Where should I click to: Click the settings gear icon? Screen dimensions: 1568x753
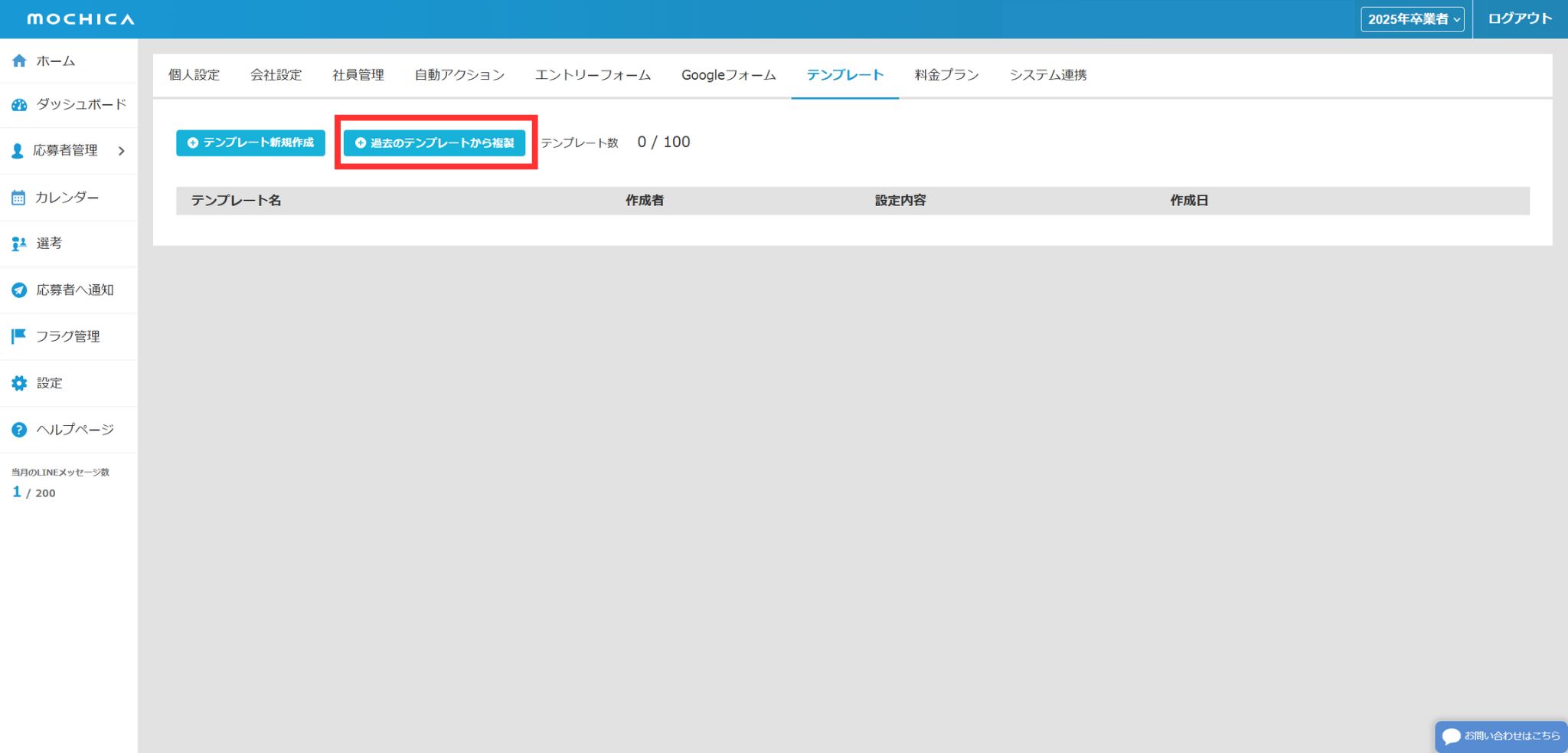pos(19,383)
